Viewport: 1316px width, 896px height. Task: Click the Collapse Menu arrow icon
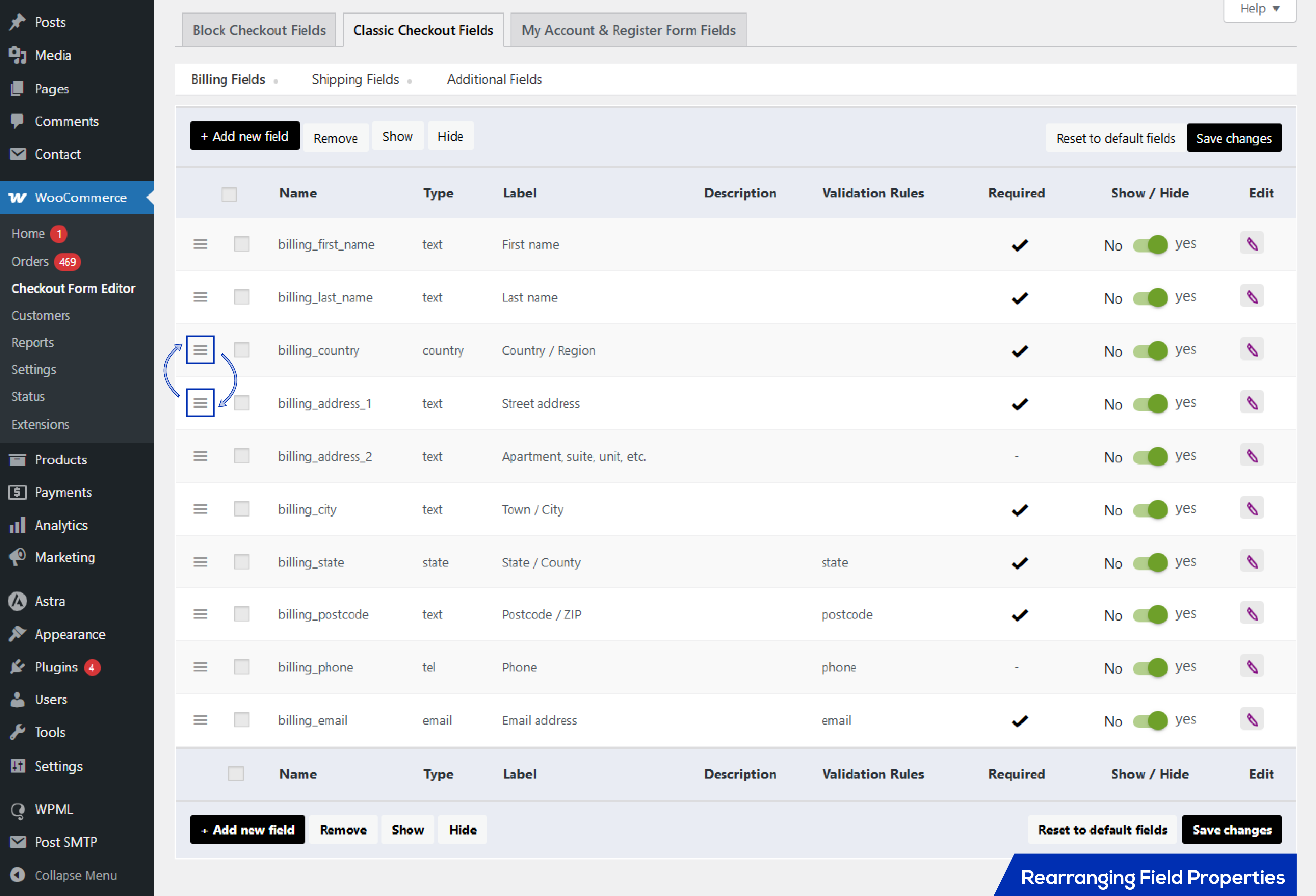[x=18, y=875]
